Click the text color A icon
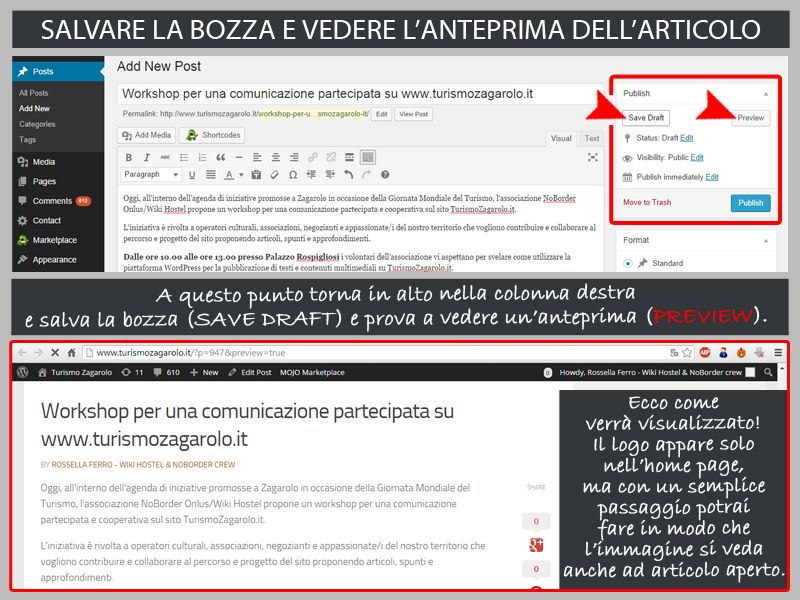Viewport: 800px width, 600px height. [230, 175]
